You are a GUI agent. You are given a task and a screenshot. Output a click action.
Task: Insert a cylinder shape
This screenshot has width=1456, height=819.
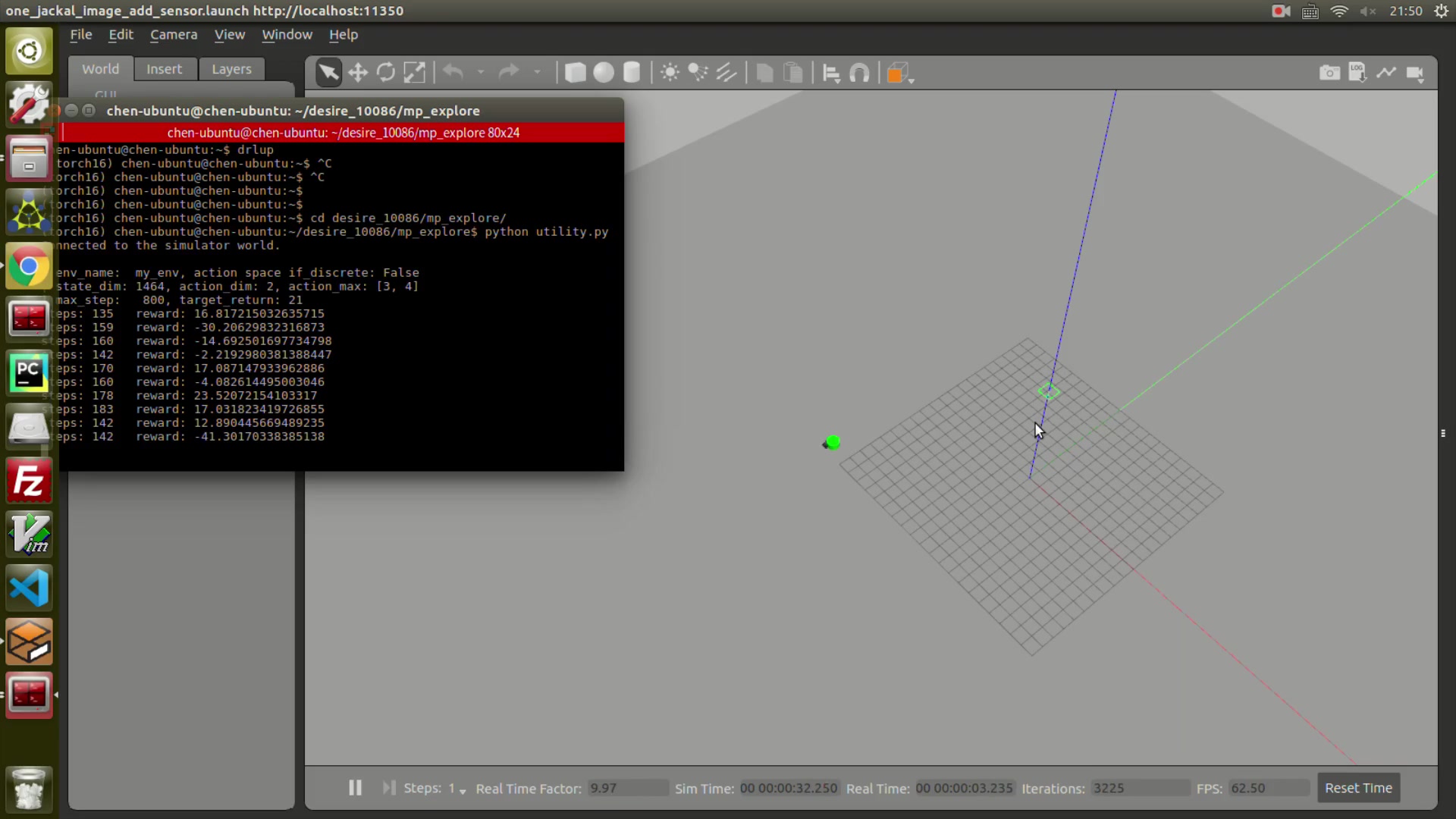pyautogui.click(x=632, y=73)
